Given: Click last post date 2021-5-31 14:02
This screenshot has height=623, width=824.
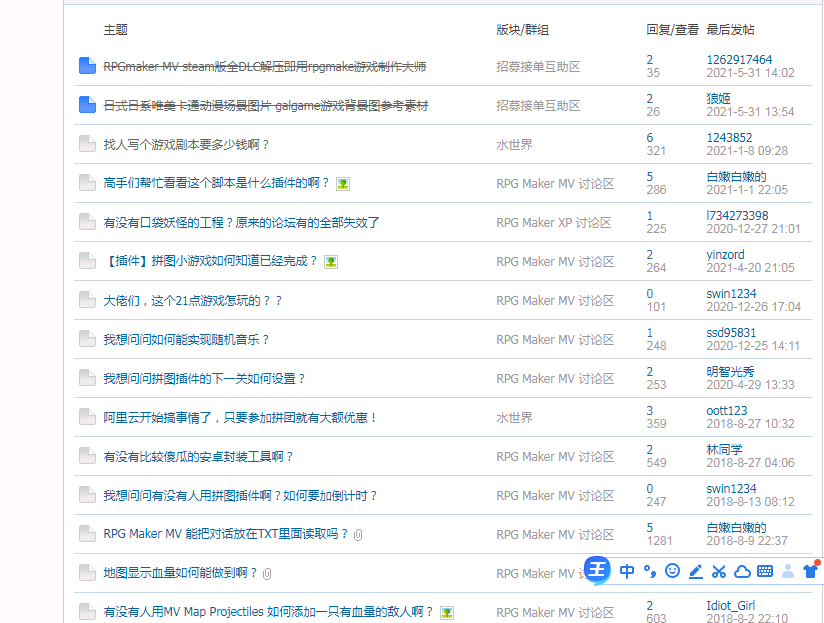Looking at the screenshot, I should (750, 72).
